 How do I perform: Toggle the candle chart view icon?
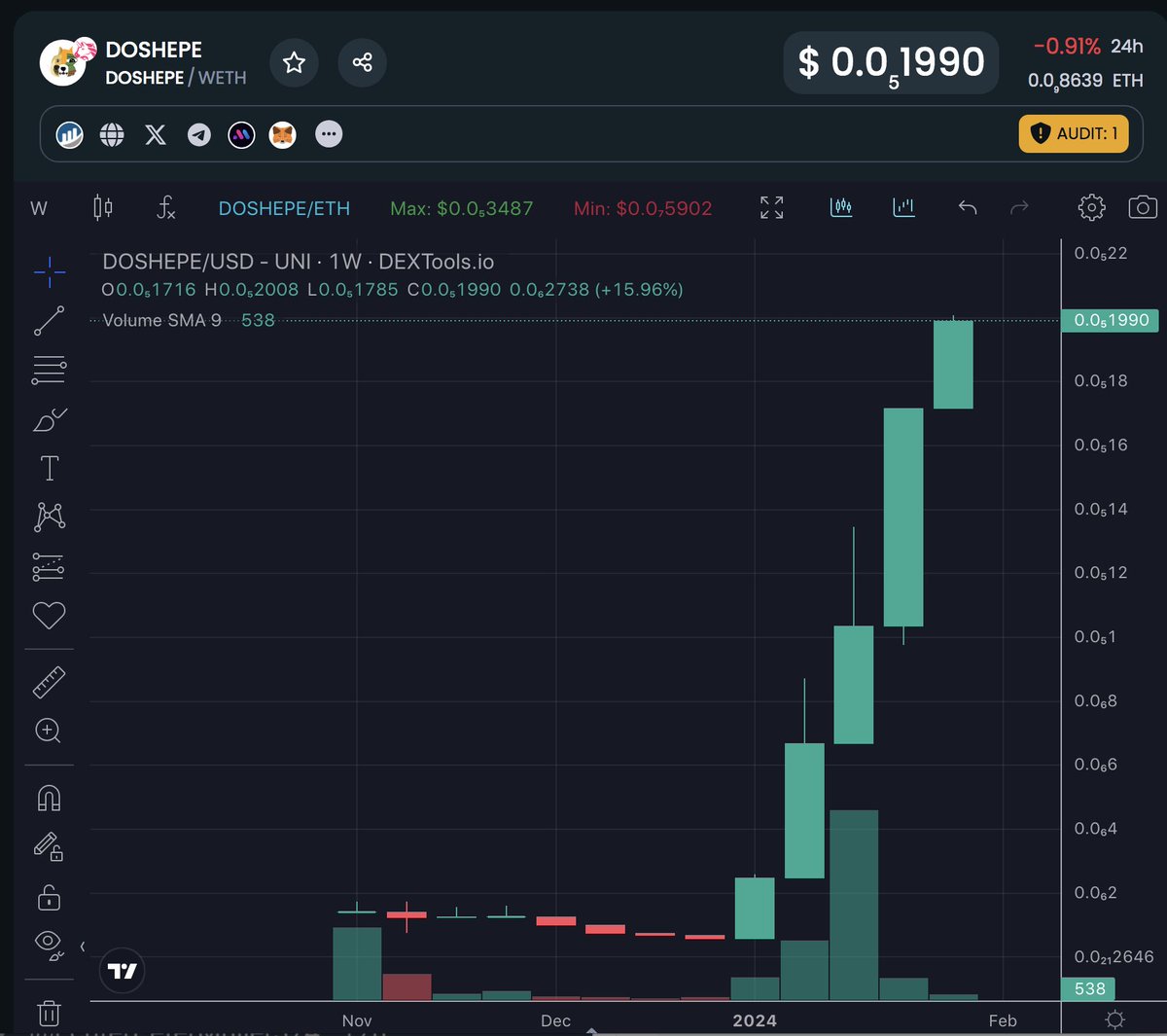[x=841, y=207]
